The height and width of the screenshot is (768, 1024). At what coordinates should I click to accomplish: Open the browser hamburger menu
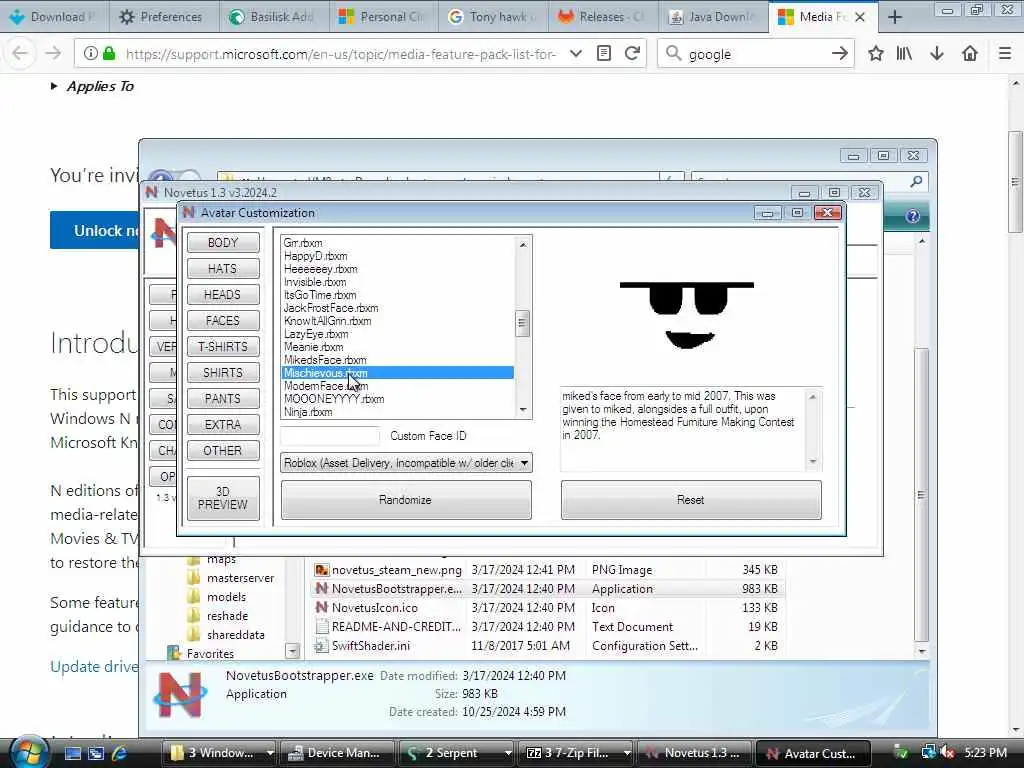click(x=1005, y=54)
